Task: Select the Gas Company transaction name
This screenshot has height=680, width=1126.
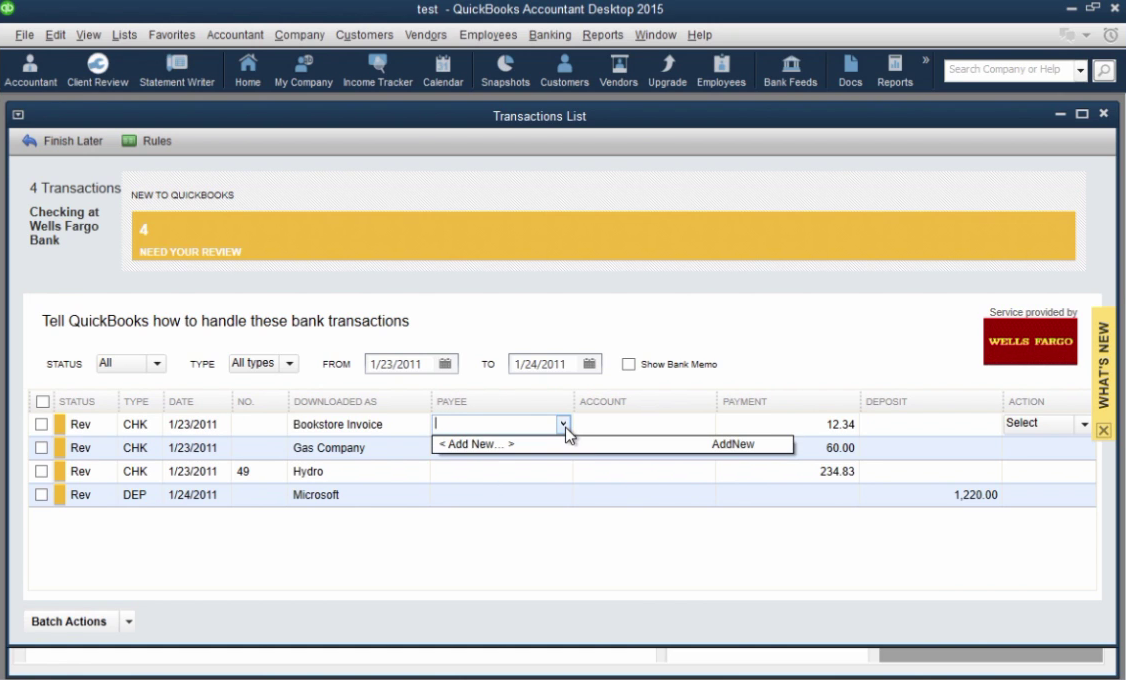Action: [329, 447]
